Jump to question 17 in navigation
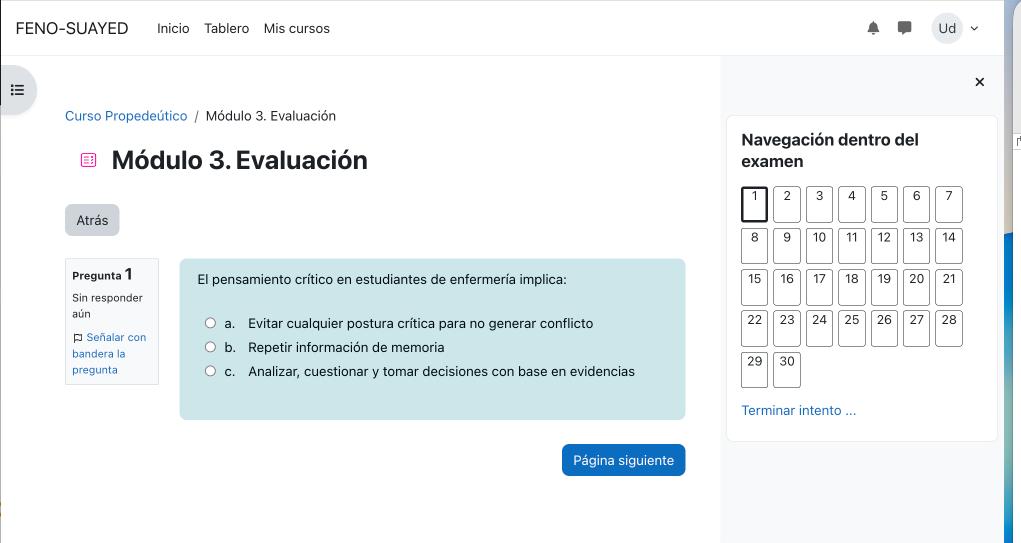Screen dimensions: 1021x543 (819, 287)
